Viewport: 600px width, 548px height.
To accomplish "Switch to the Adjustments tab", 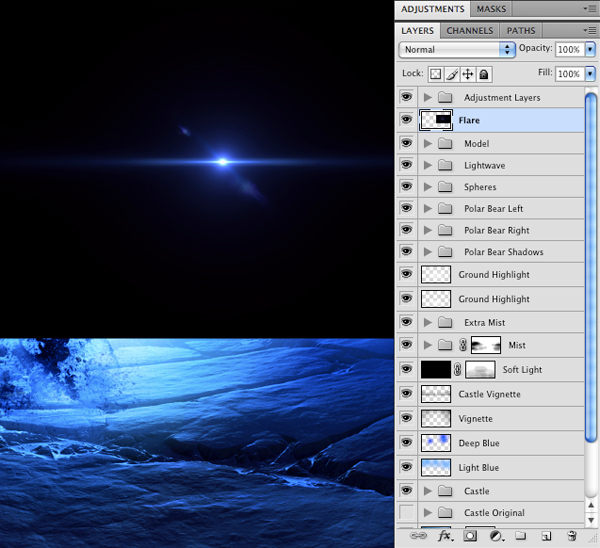I will [432, 9].
